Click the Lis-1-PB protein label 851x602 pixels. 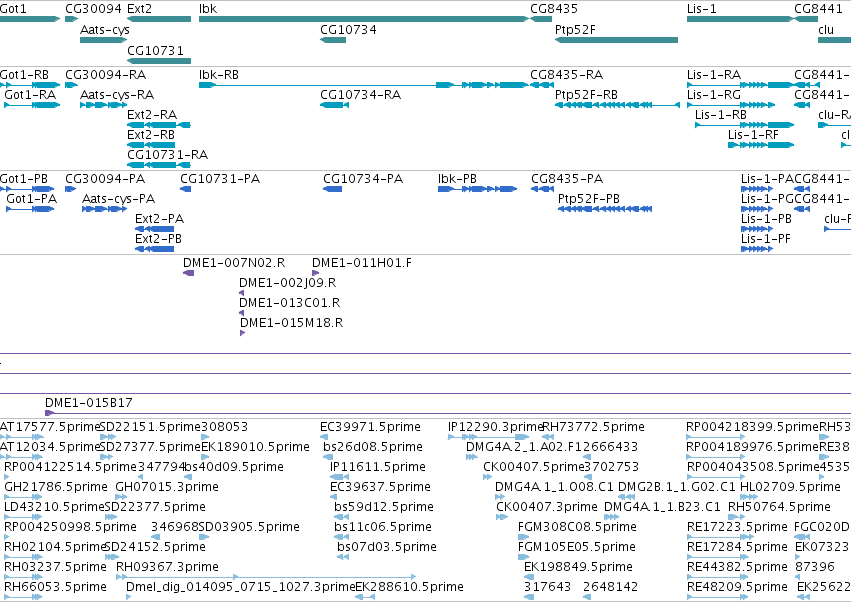tap(766, 219)
